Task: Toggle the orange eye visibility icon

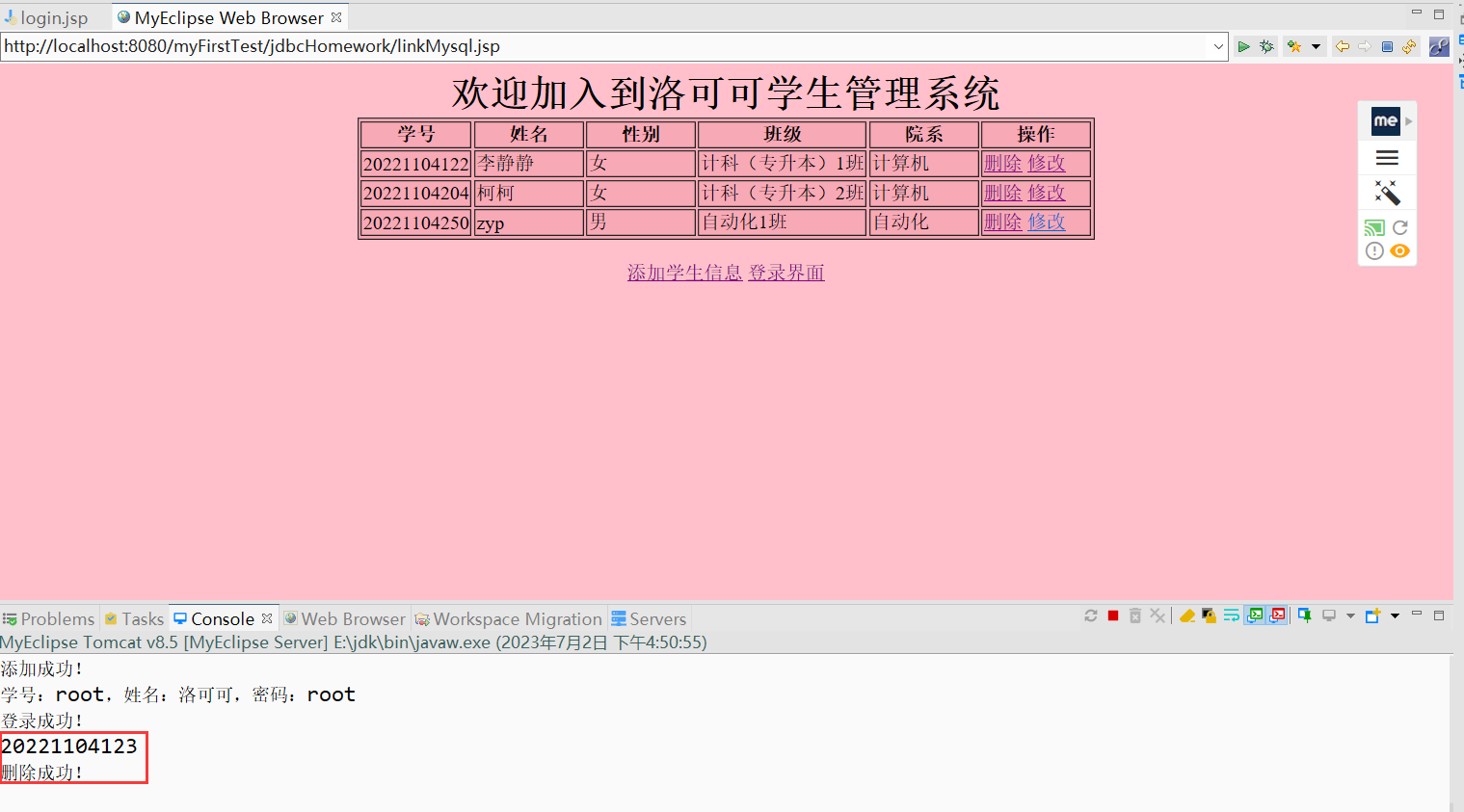Action: (1400, 251)
